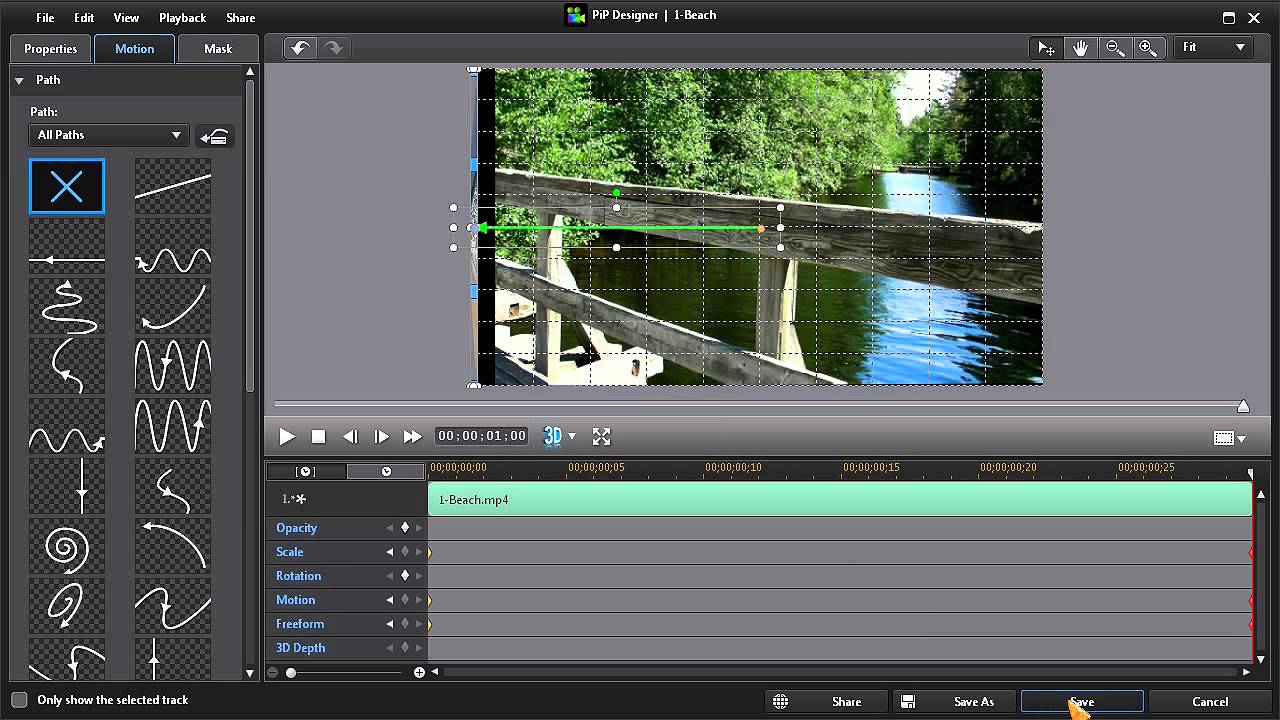Open the All Paths dropdown
Viewport: 1280px width, 720px height.
point(108,135)
